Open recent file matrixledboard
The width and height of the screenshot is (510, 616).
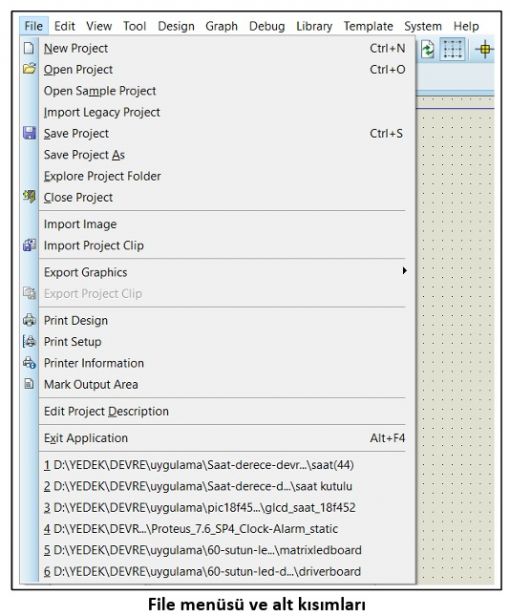click(x=203, y=550)
